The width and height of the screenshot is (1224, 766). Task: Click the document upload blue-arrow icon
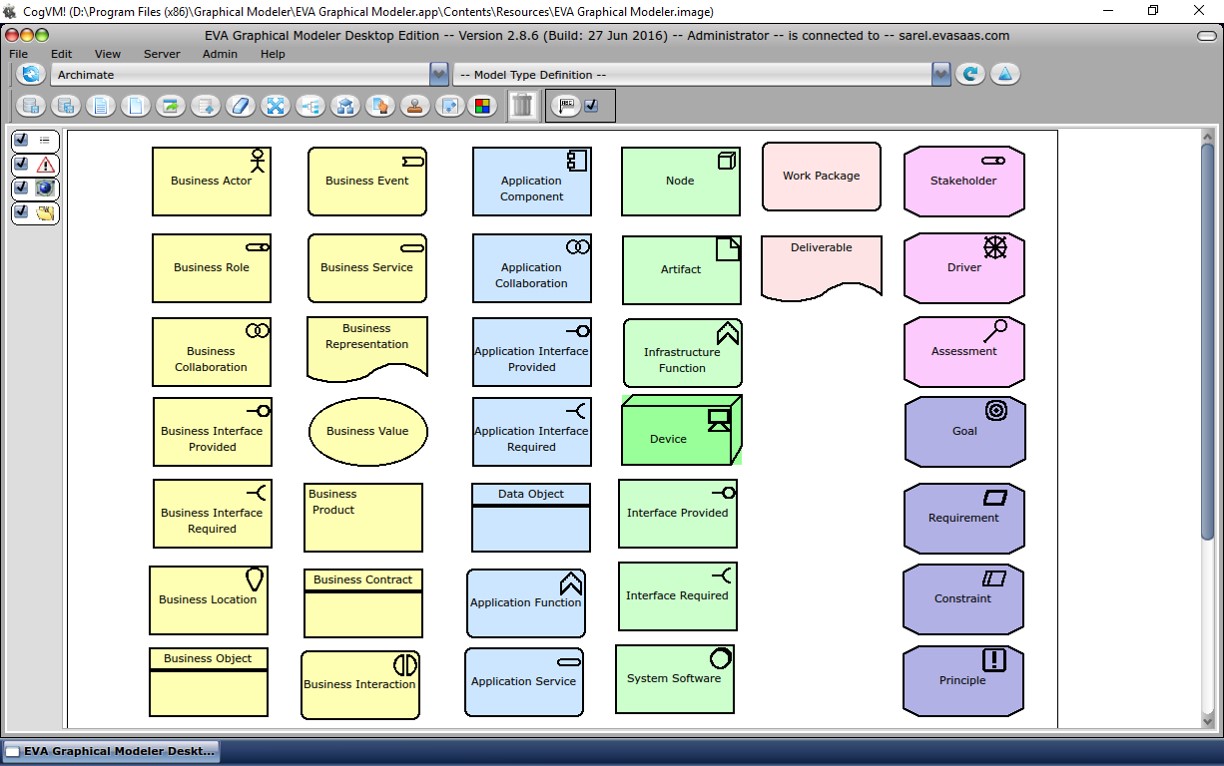(206, 105)
